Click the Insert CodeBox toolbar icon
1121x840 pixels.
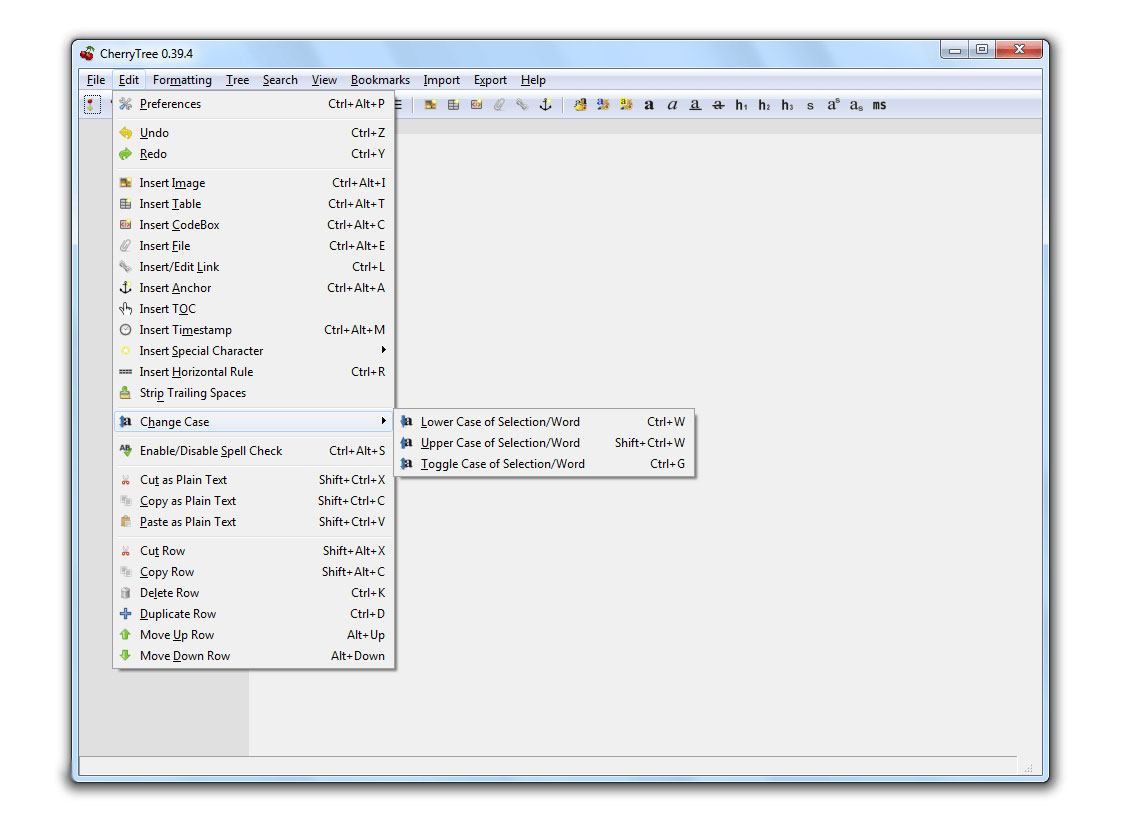tap(476, 105)
